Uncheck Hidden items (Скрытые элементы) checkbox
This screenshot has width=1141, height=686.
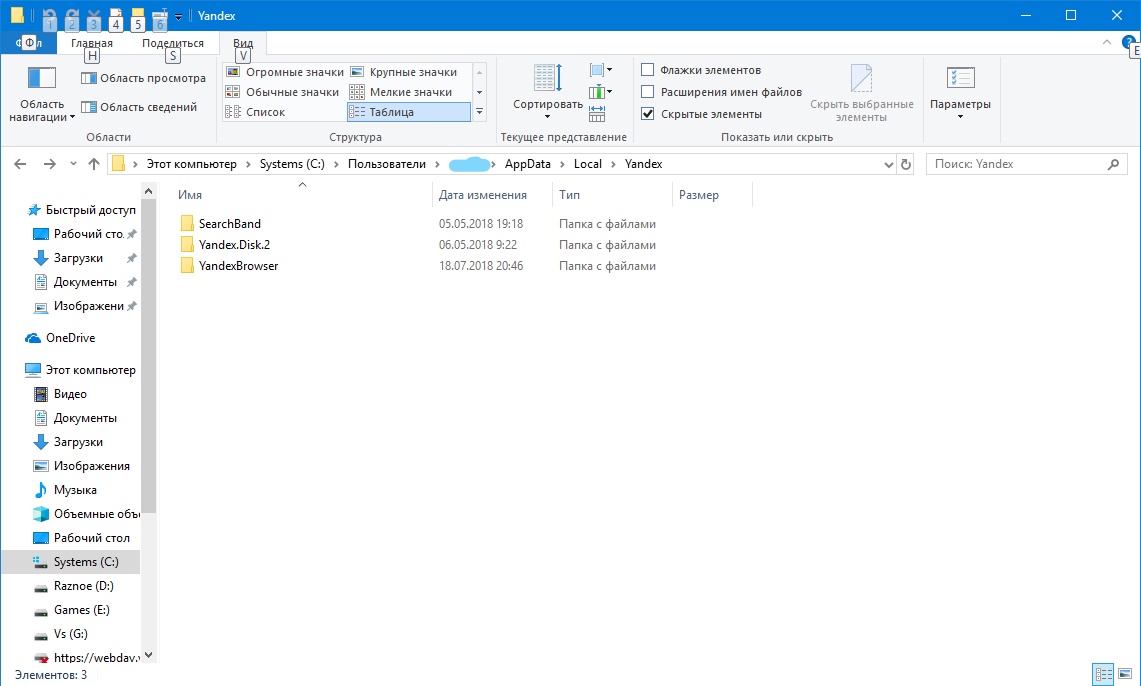(x=648, y=114)
